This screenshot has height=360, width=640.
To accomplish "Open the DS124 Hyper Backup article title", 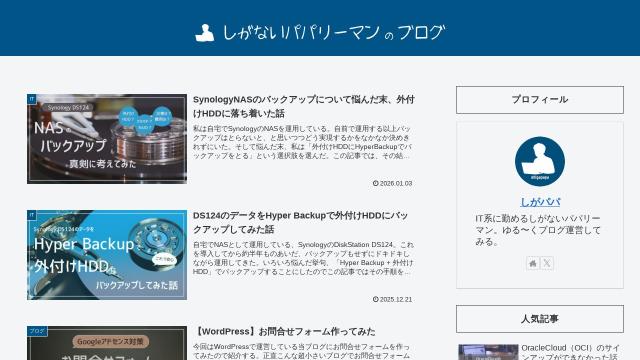I will coord(300,222).
